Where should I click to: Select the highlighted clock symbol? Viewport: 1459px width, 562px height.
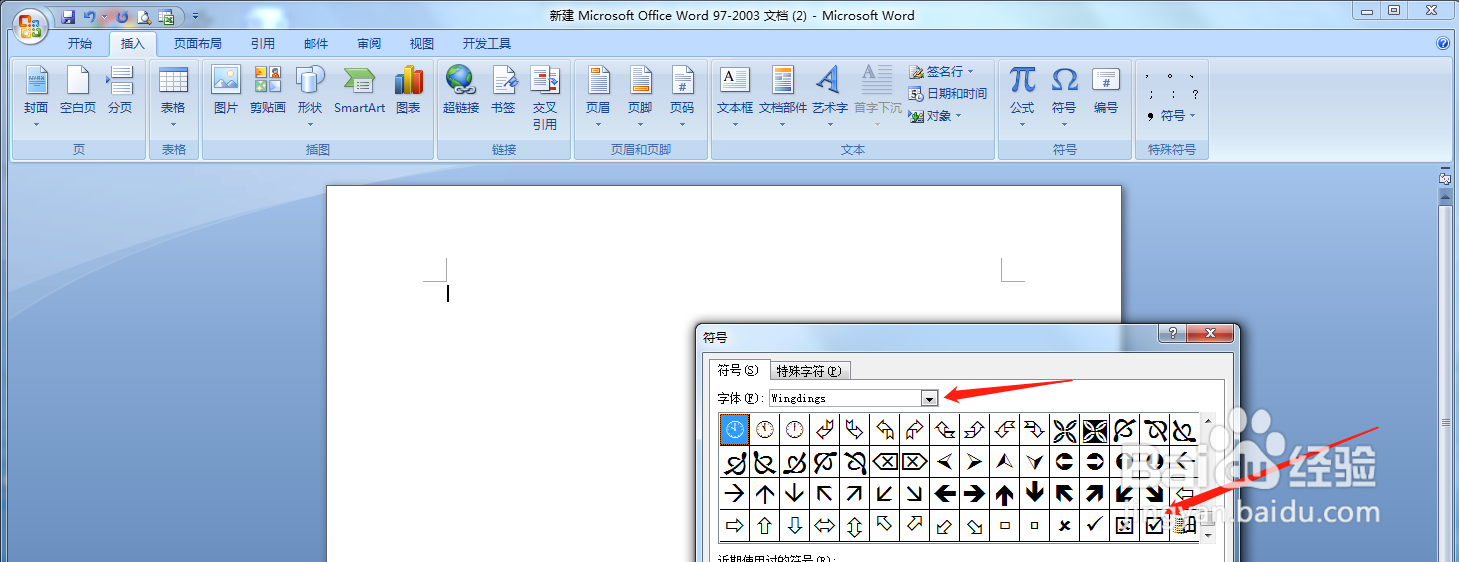[x=735, y=430]
